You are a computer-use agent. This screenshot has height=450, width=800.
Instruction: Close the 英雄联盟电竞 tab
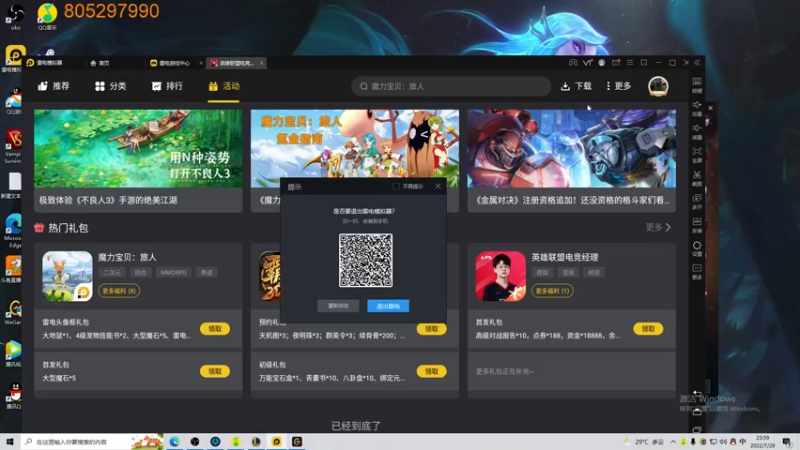coord(261,63)
